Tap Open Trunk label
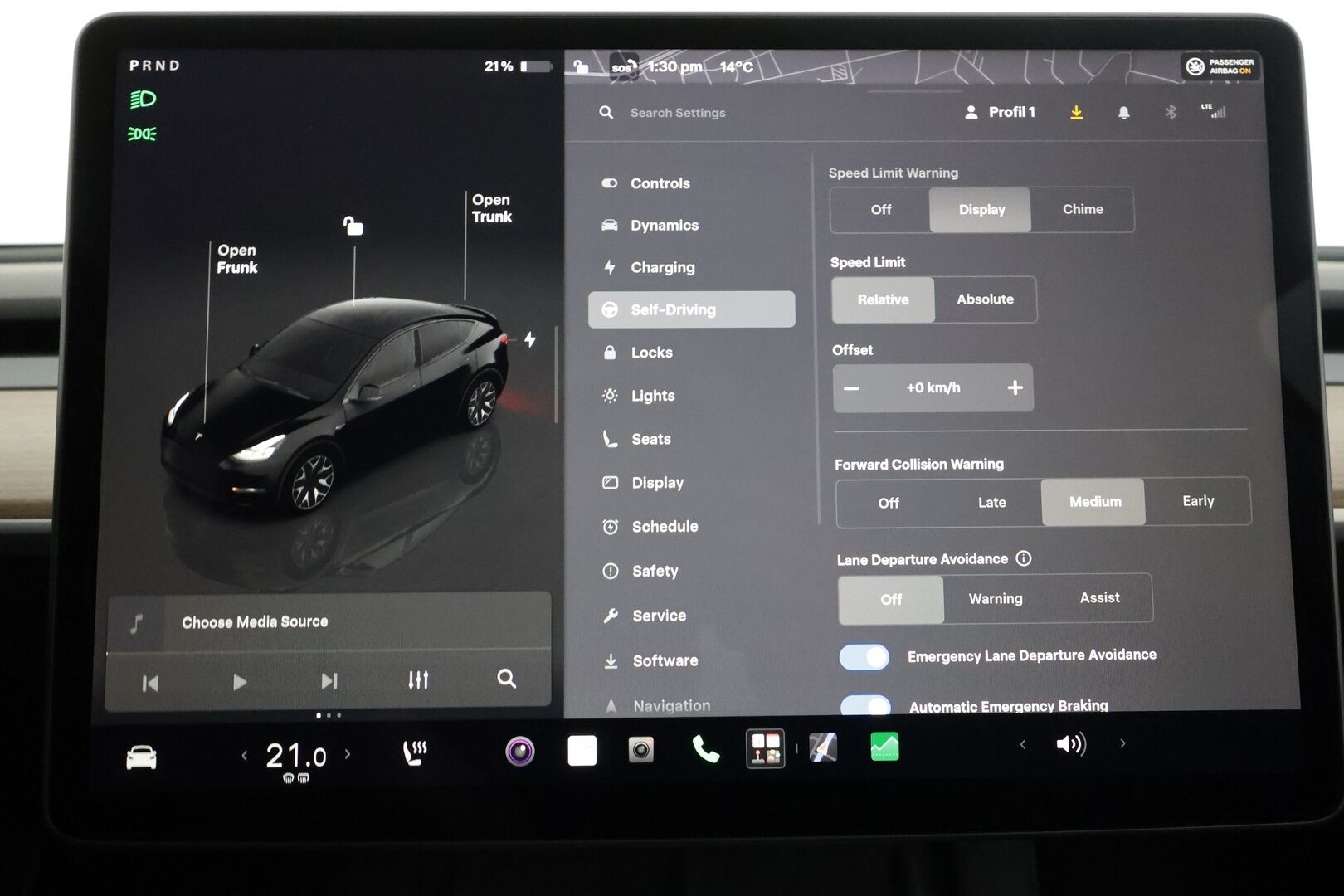 (492, 208)
